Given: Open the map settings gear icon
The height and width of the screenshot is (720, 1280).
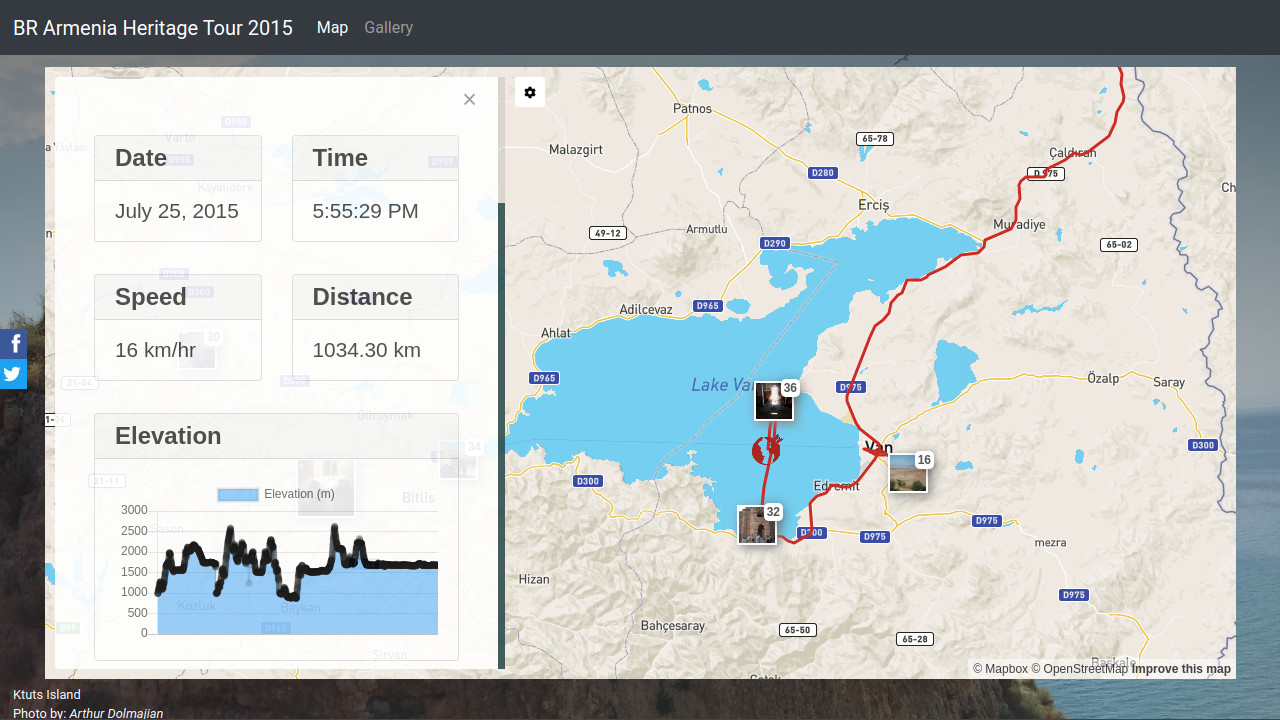Looking at the screenshot, I should 530,92.
